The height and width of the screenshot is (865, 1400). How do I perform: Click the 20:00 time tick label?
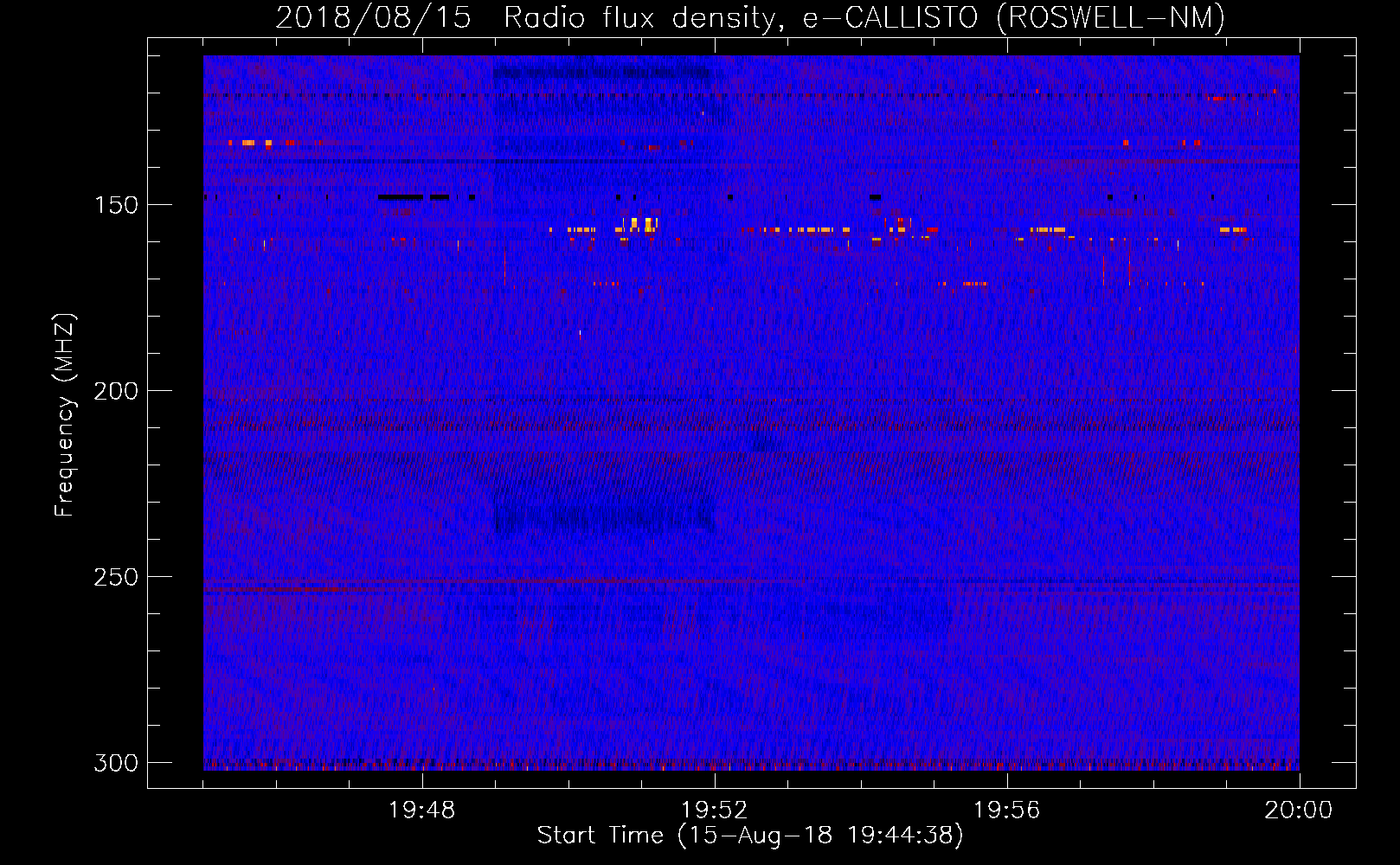click(1299, 811)
